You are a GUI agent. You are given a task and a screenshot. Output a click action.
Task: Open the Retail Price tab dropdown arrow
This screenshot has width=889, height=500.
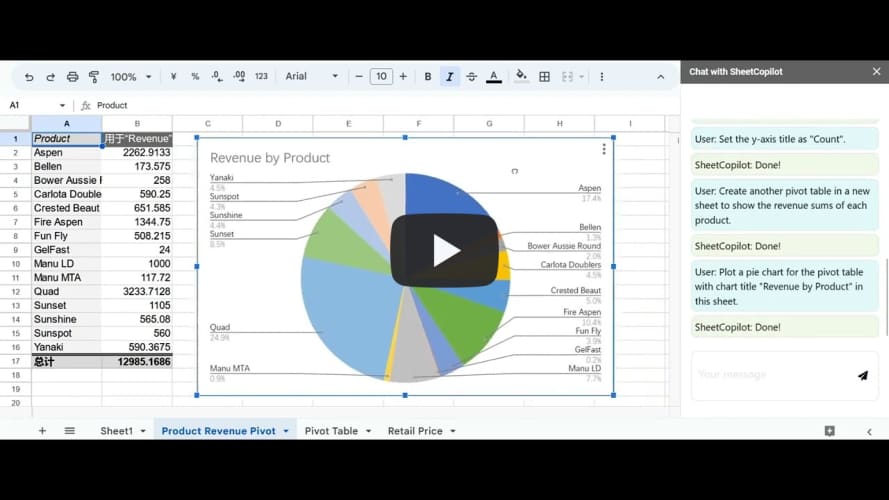pos(453,431)
